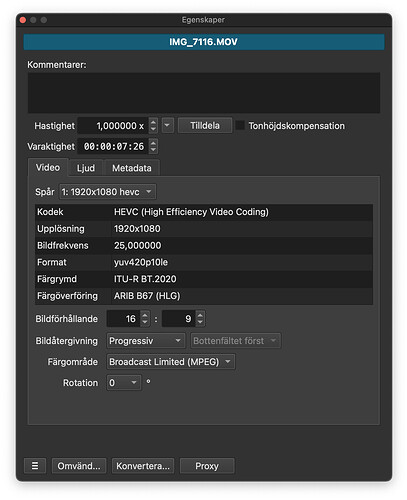Switch to the Ljud tab

(86, 168)
